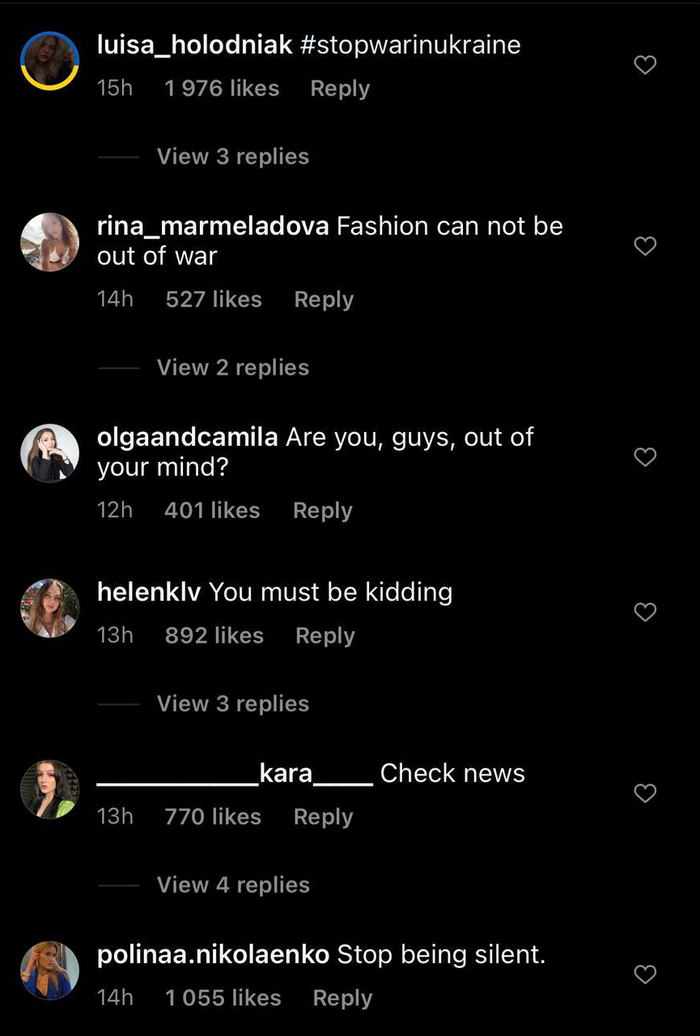The height and width of the screenshot is (1036, 700).
Task: Expand 3 replies under luisa_holodniak's comment
Action: coord(233,156)
